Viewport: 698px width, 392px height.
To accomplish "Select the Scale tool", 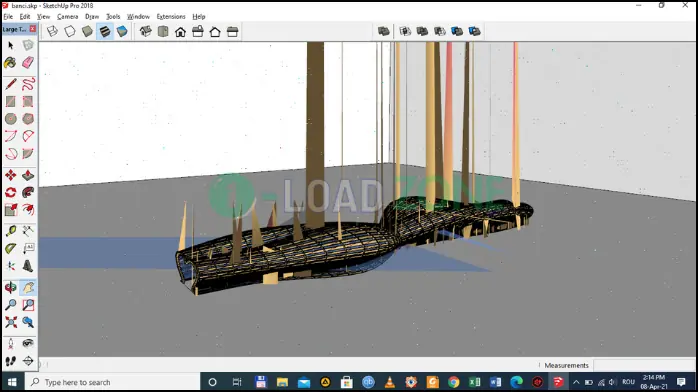I will pos(11,210).
